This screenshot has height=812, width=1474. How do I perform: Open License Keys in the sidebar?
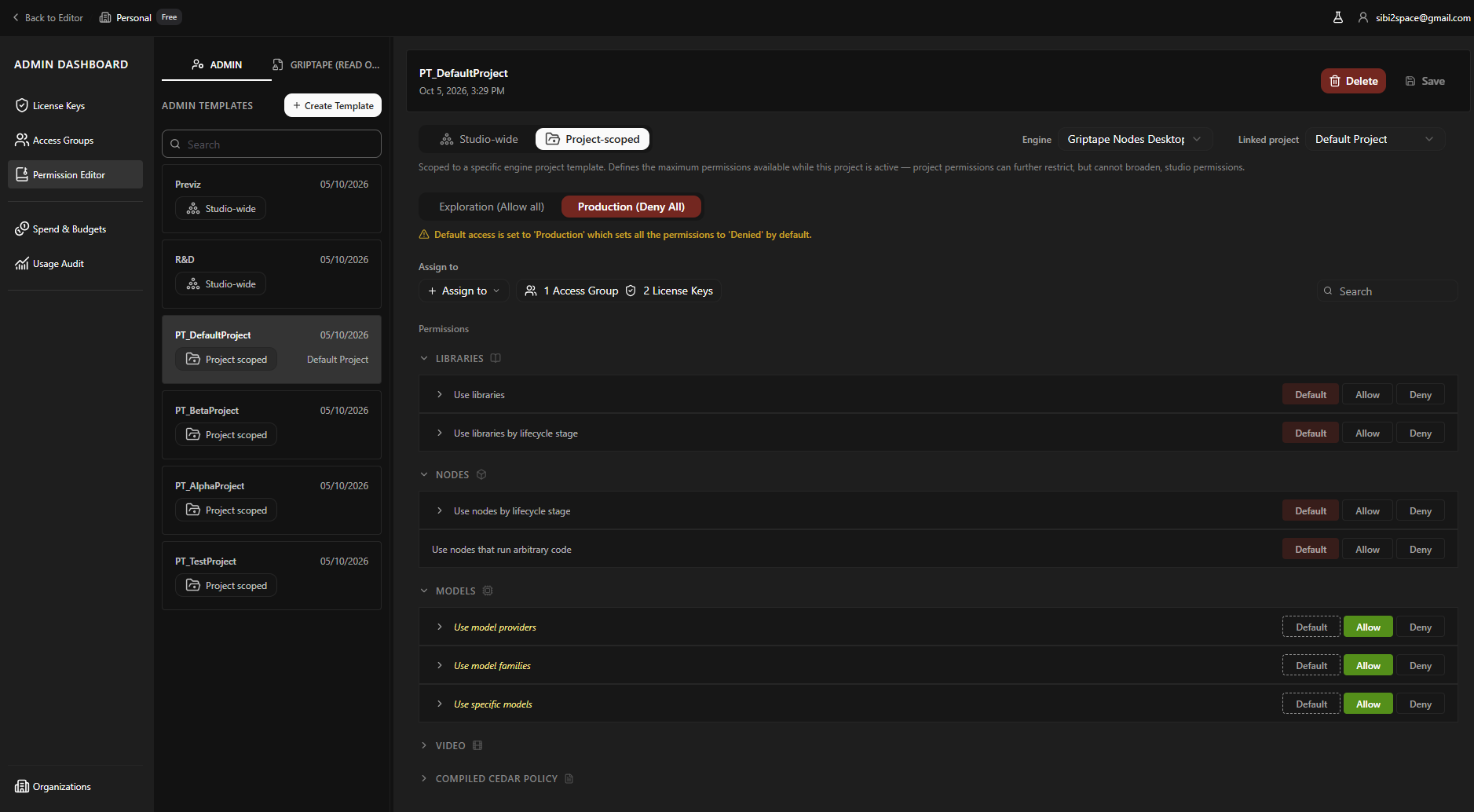pos(75,105)
